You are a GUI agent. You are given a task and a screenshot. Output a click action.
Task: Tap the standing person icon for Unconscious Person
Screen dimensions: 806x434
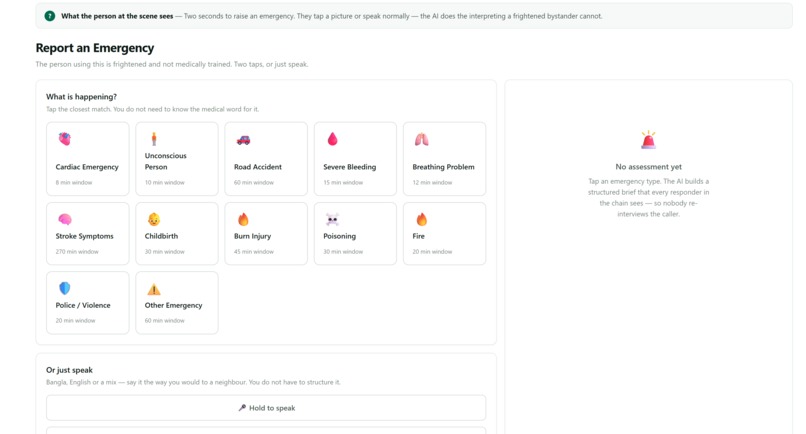click(x=154, y=139)
